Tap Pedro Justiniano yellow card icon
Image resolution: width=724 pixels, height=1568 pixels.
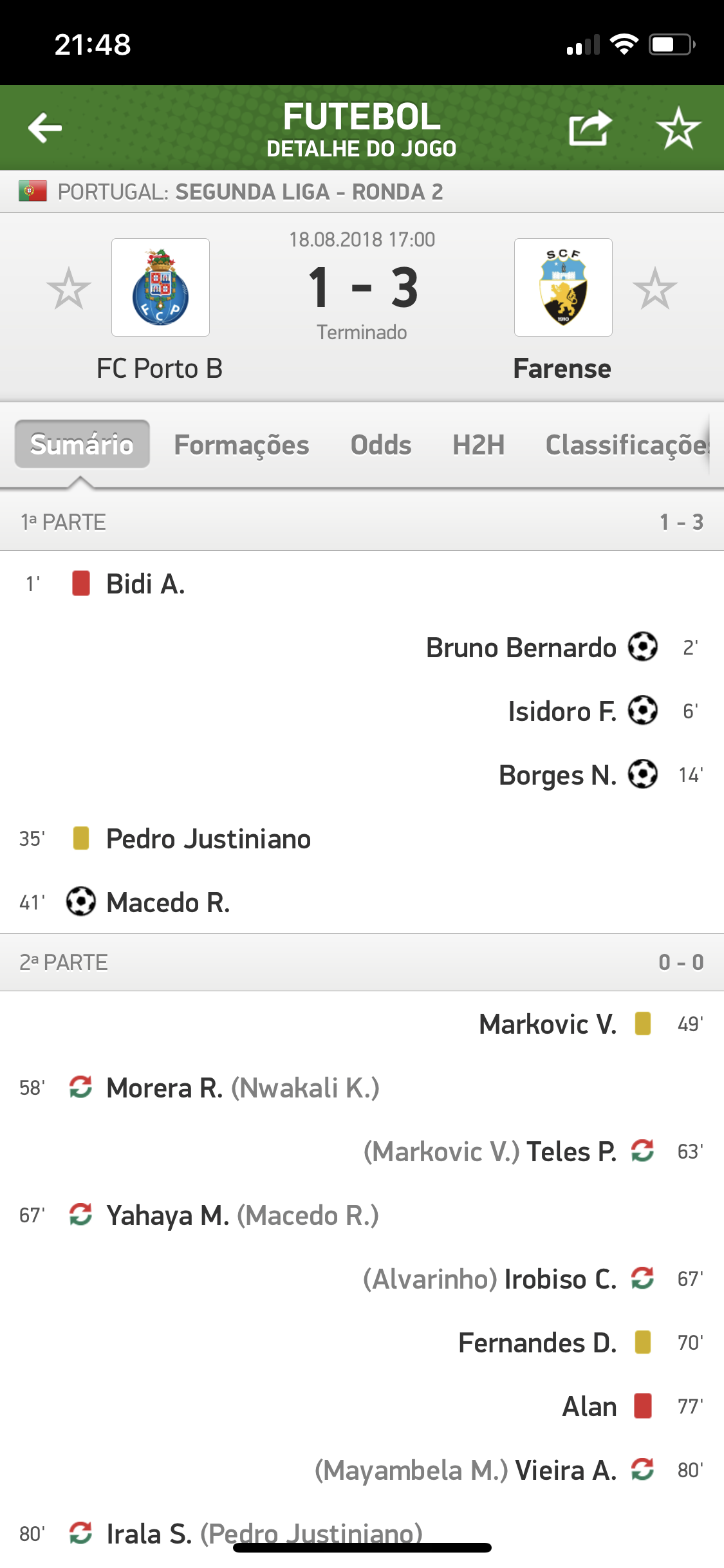point(81,838)
